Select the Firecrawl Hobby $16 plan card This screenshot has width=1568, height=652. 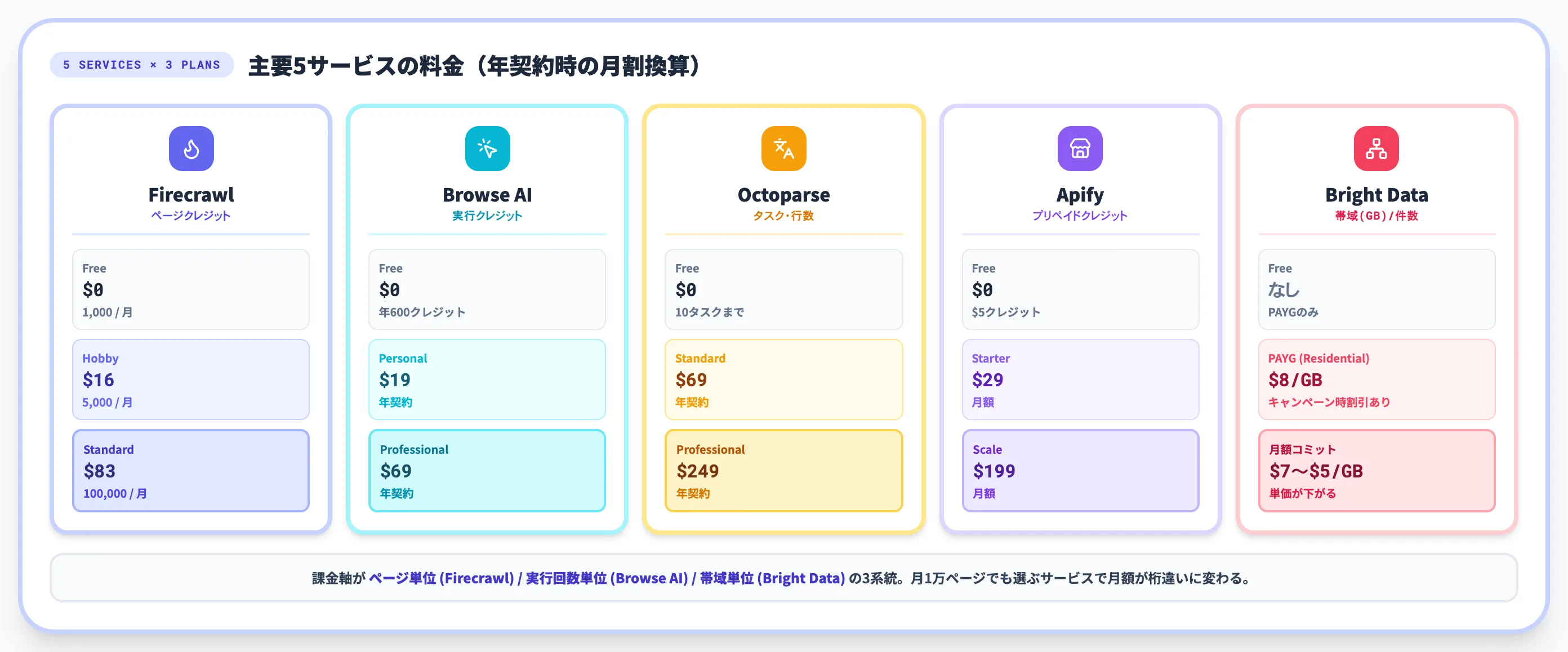[x=191, y=379]
